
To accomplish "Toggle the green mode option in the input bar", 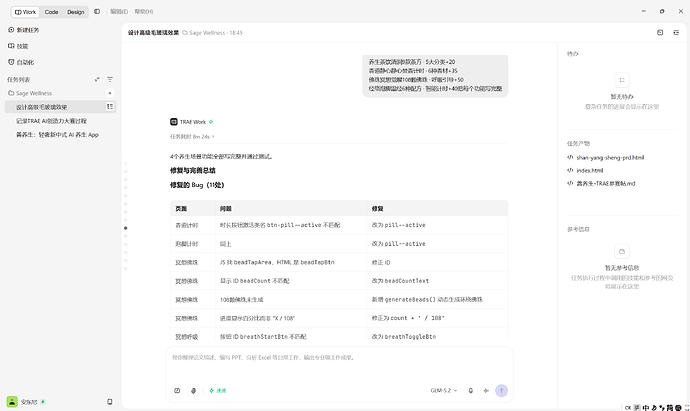I will [217, 391].
